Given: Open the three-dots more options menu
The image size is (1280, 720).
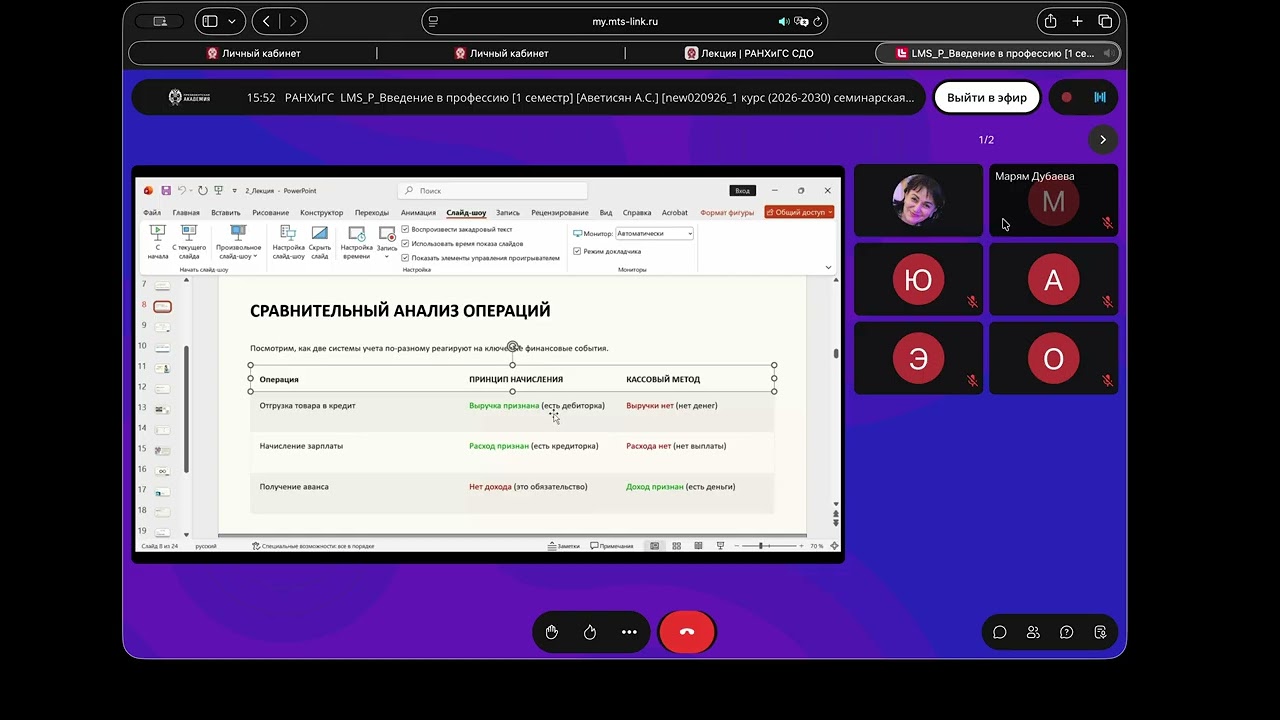Looking at the screenshot, I should (629, 632).
